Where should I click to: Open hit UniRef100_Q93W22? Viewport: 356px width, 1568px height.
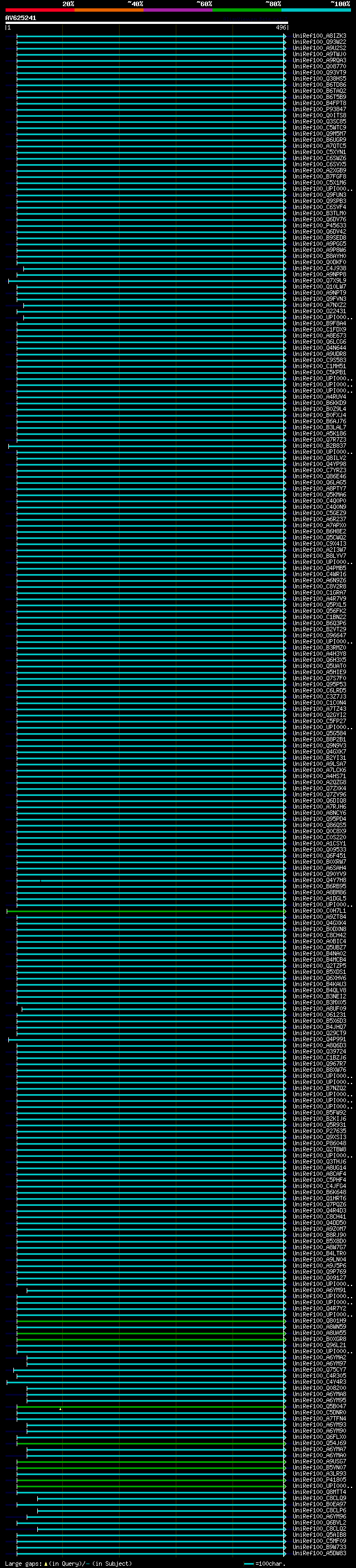pos(319,42)
